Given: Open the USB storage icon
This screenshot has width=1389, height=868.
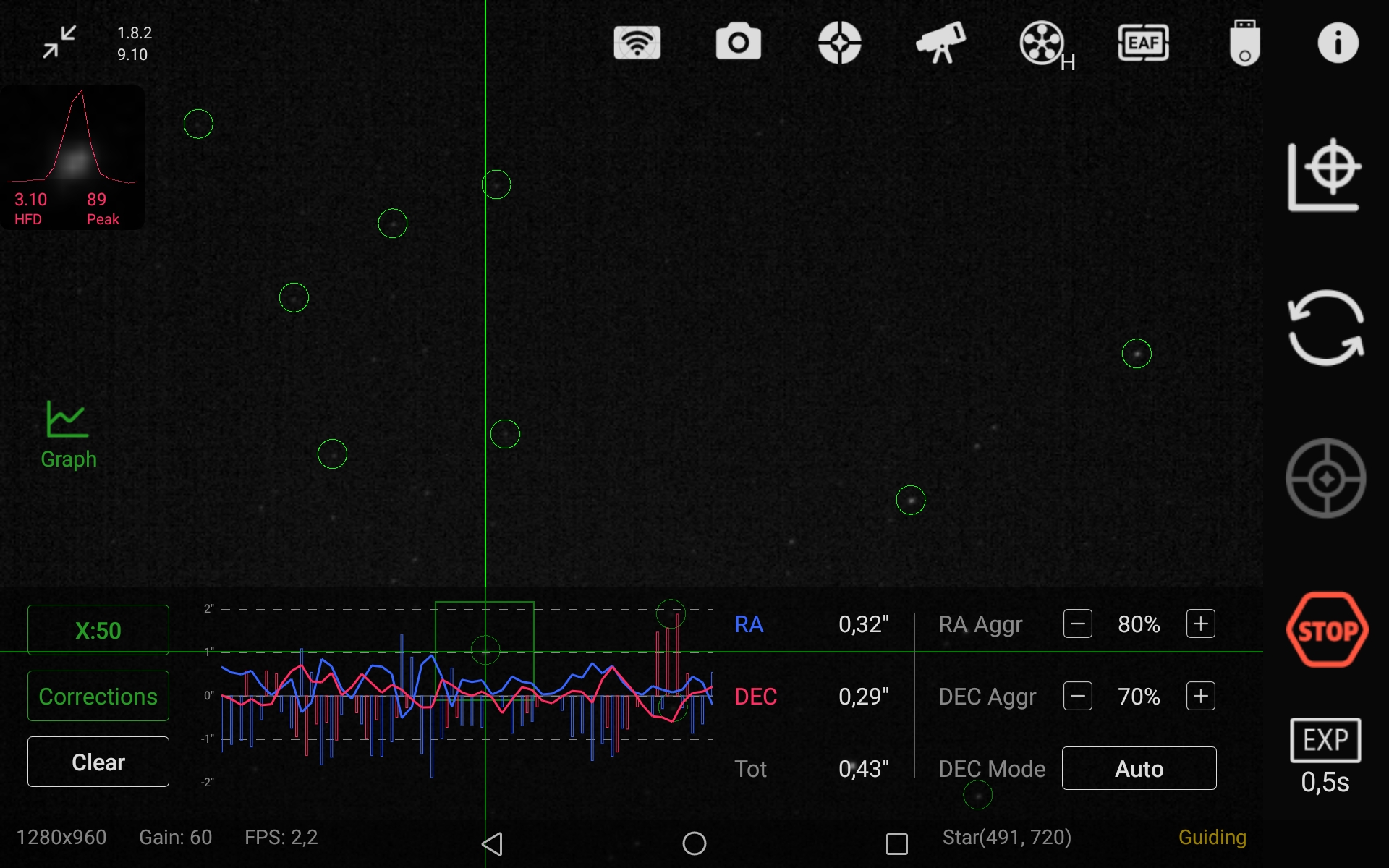Looking at the screenshot, I should tap(1244, 43).
